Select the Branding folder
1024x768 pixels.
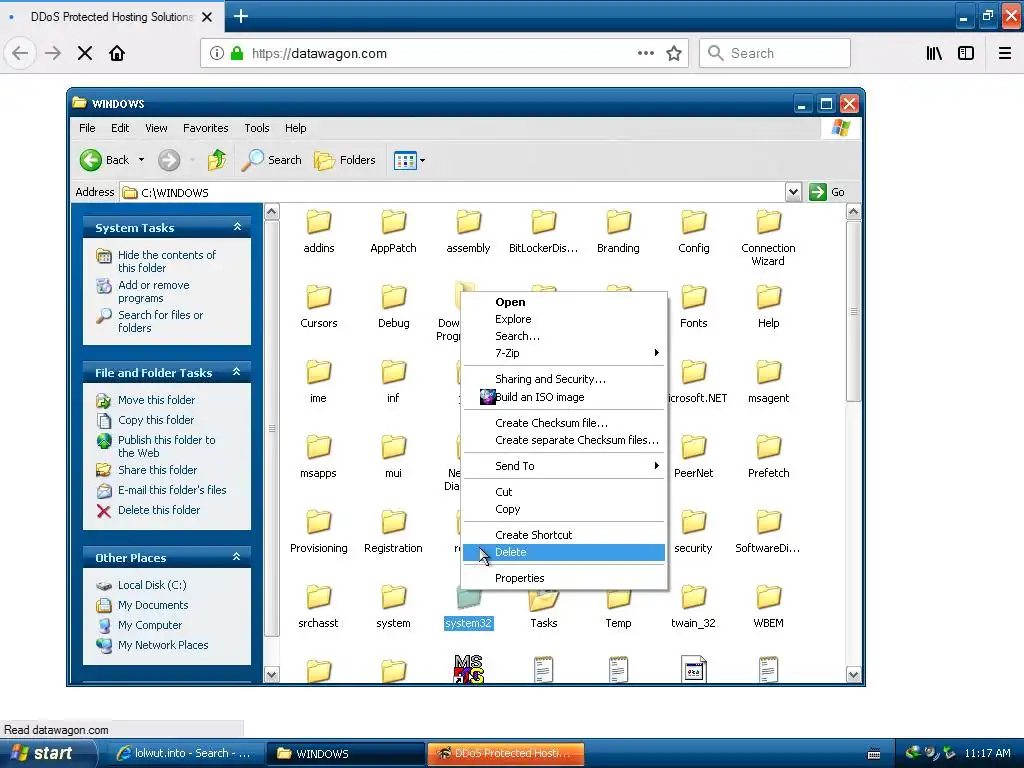click(x=618, y=231)
